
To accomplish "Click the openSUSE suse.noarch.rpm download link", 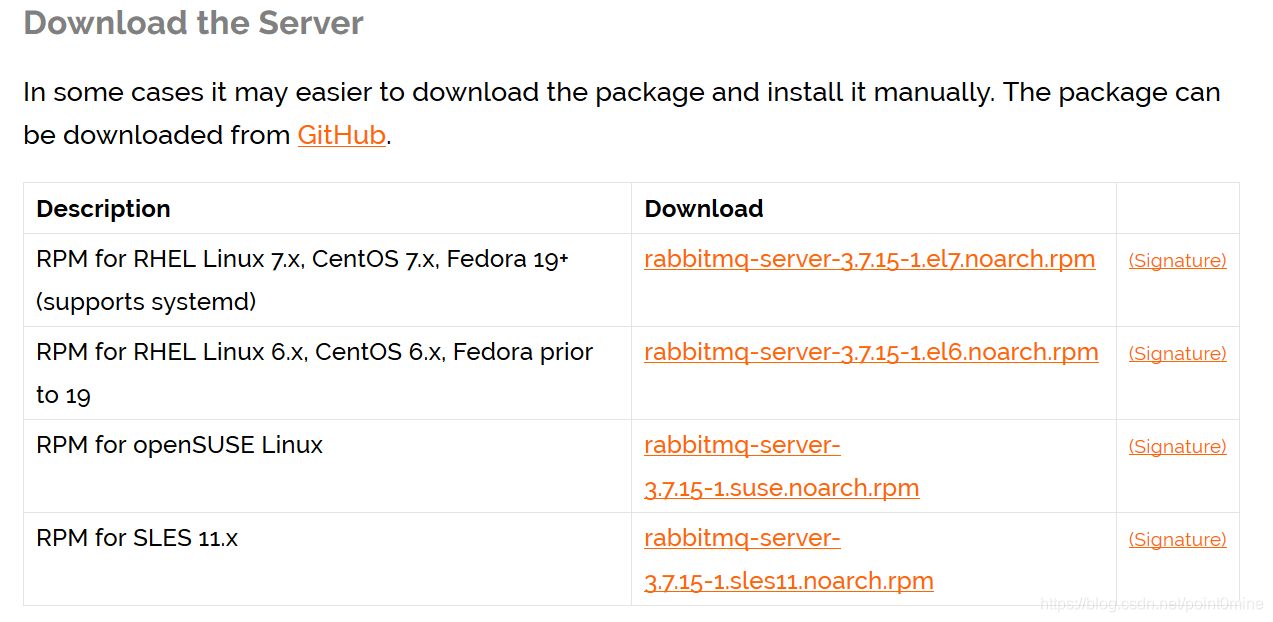I will [x=781, y=466].
